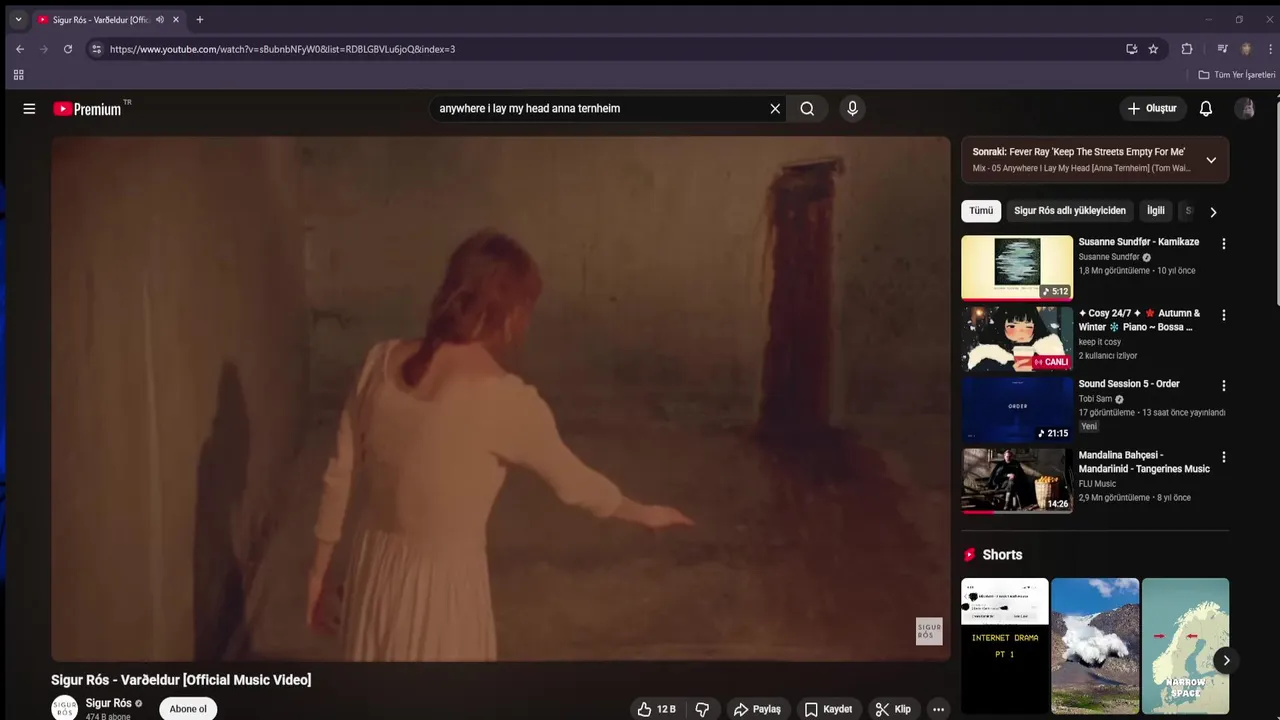Reload the page
1280x720 pixels.
[x=68, y=49]
